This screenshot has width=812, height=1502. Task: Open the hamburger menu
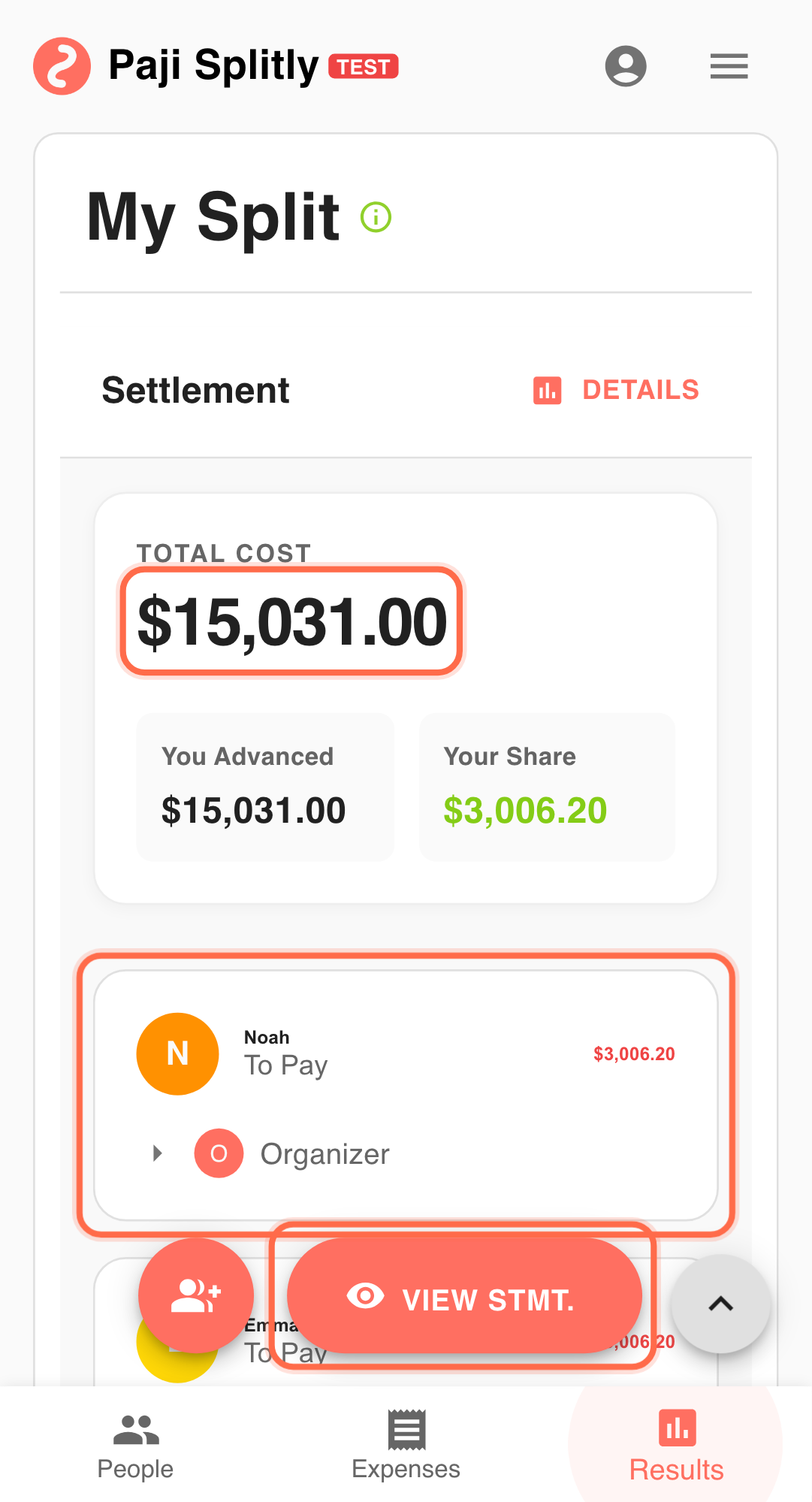coord(729,66)
